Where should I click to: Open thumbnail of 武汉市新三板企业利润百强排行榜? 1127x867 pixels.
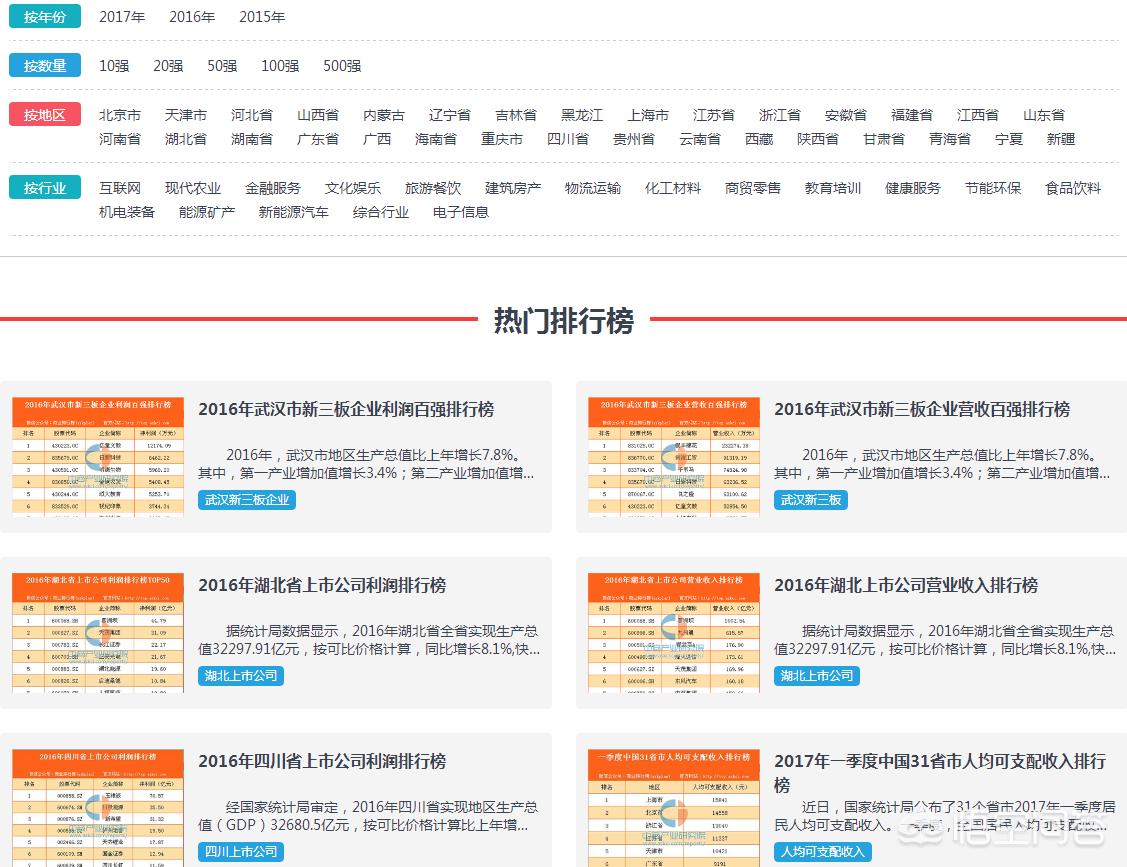click(x=98, y=457)
